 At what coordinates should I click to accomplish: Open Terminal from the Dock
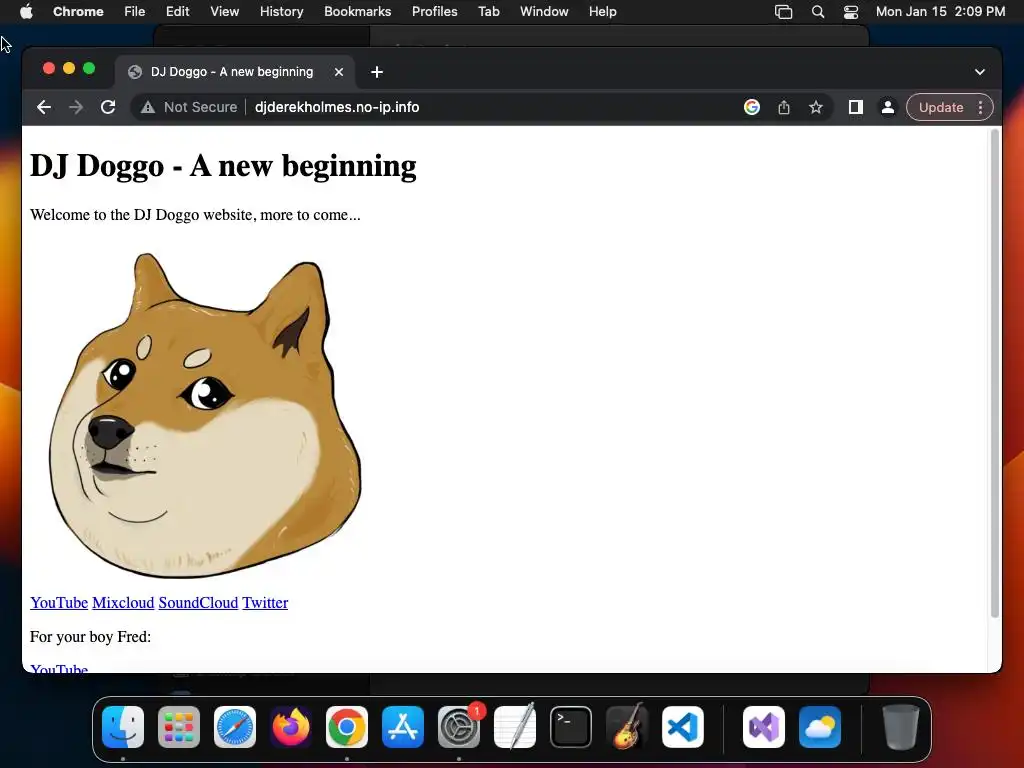pos(571,727)
